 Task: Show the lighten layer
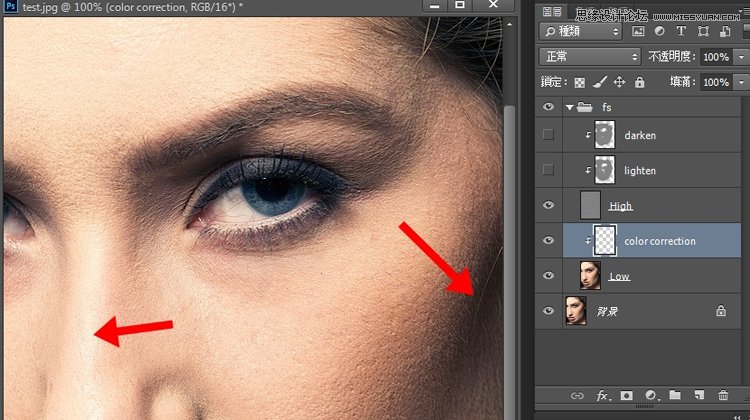(548, 170)
